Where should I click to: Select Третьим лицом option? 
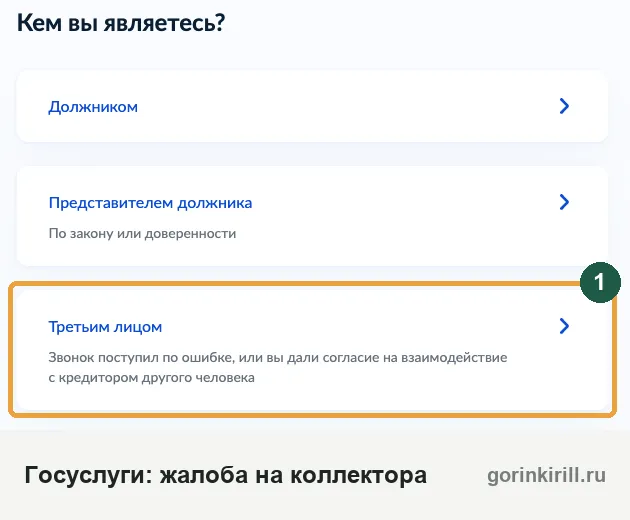click(312, 350)
